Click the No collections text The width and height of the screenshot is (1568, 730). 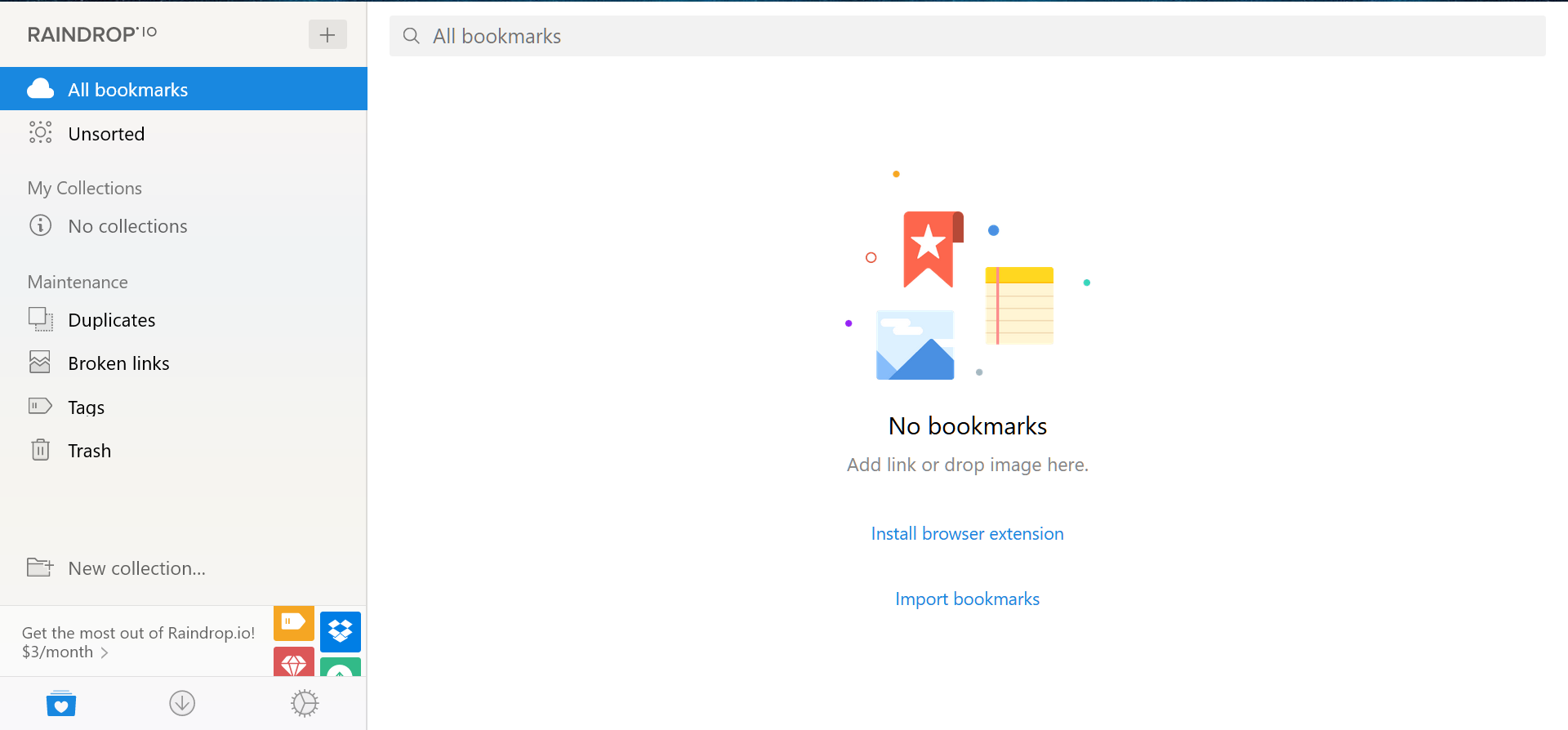tap(128, 226)
